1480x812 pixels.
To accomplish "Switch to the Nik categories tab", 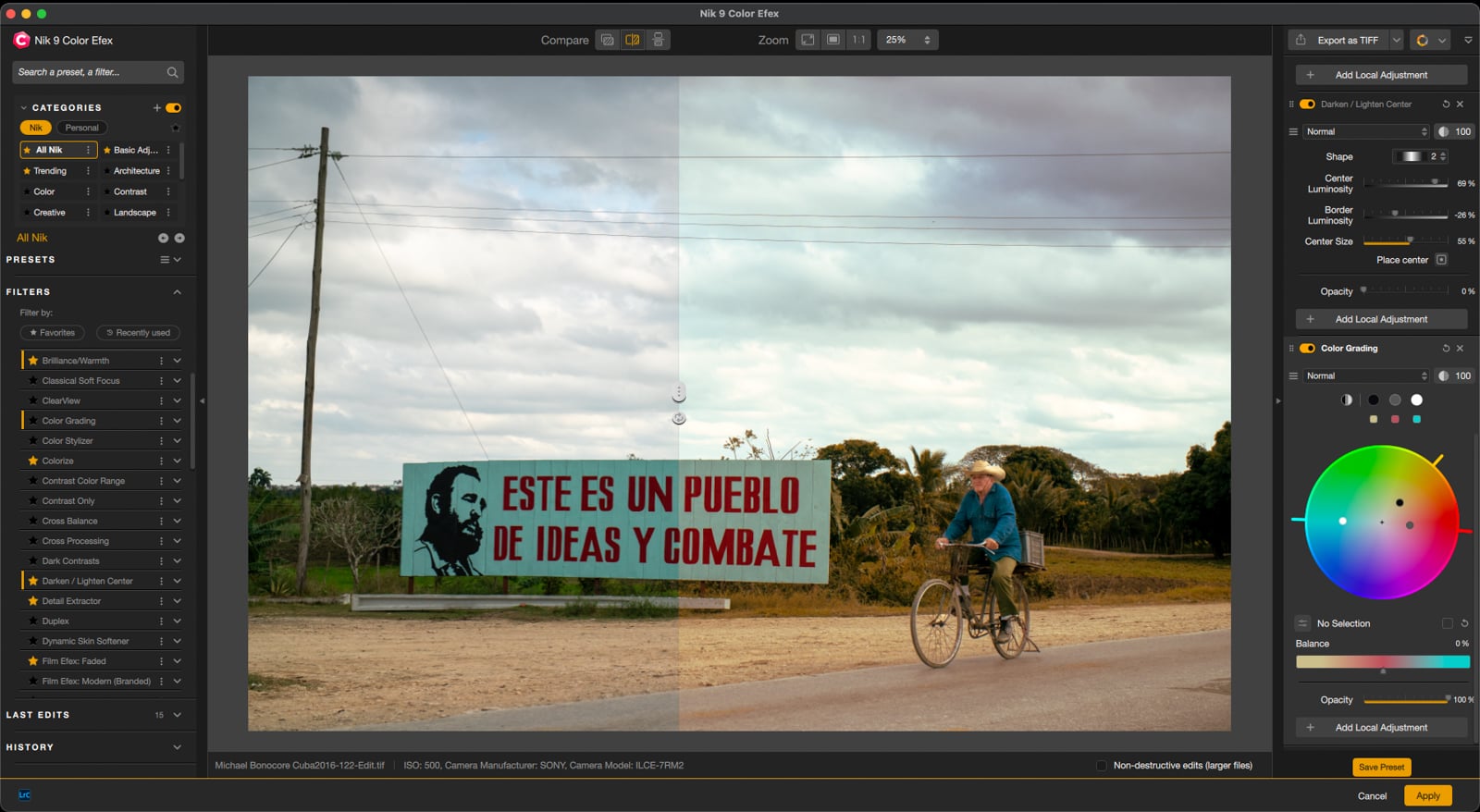I will 36,128.
